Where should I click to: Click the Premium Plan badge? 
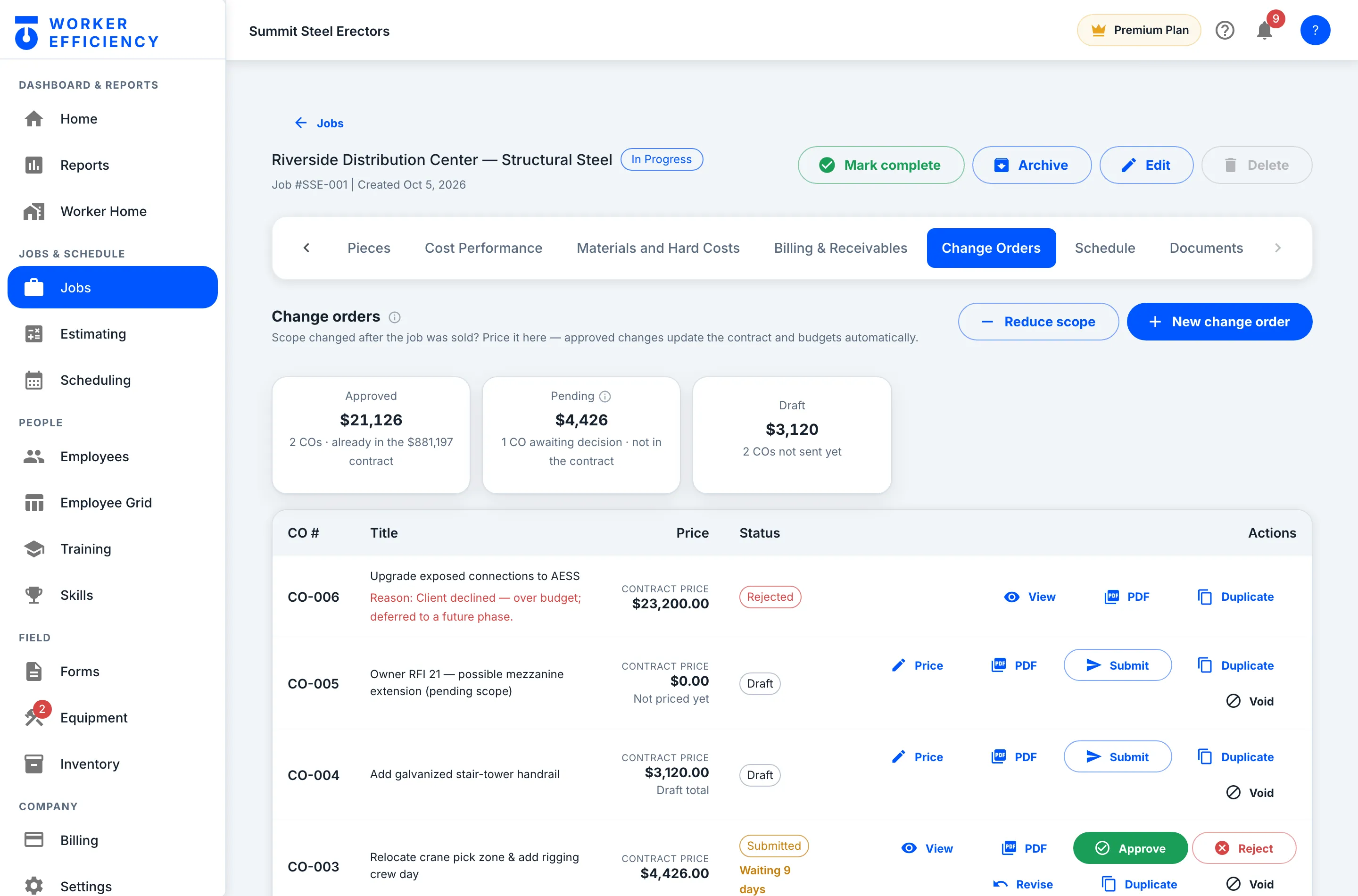coord(1139,30)
